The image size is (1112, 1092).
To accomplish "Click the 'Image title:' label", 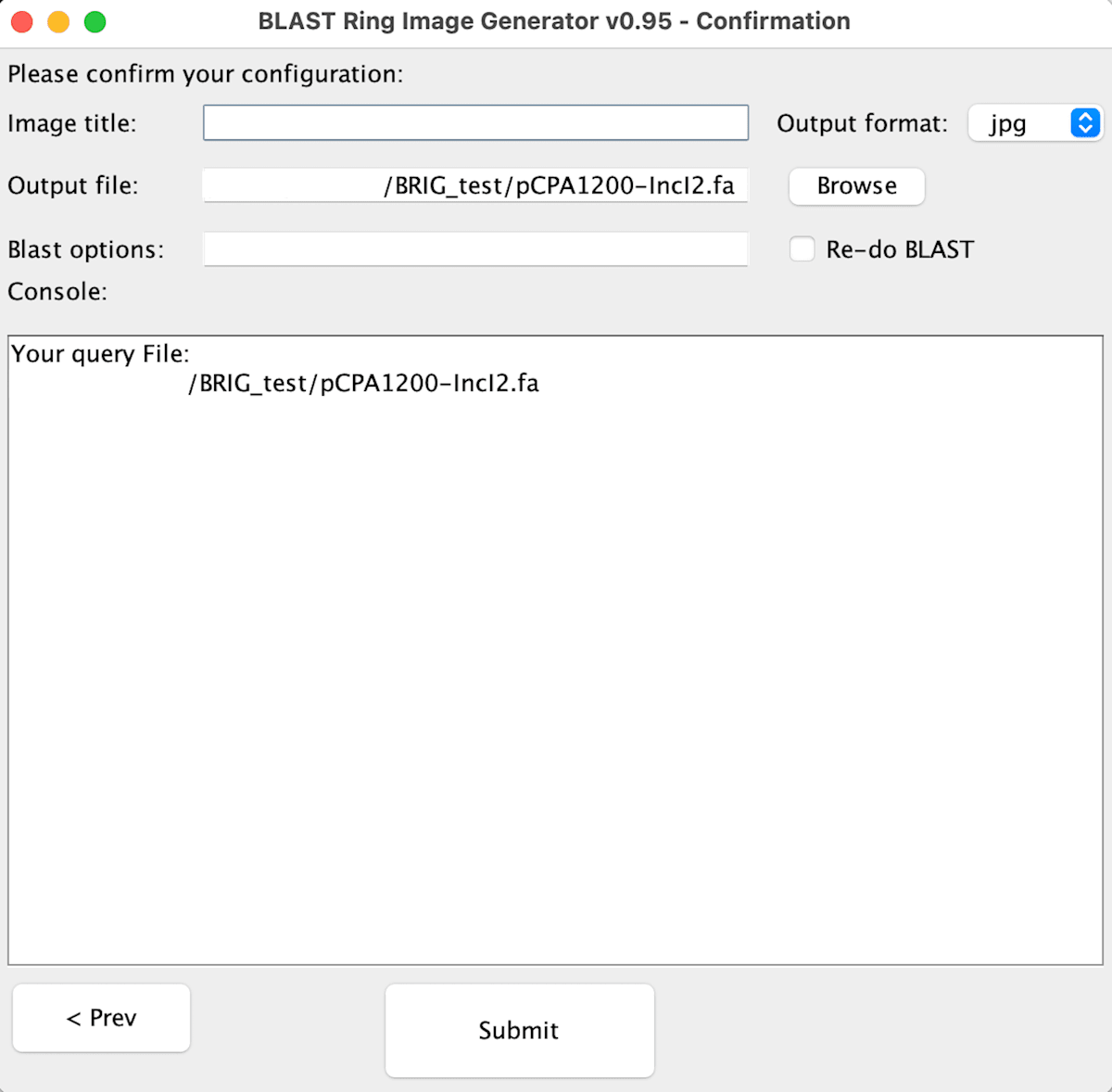I will click(72, 123).
